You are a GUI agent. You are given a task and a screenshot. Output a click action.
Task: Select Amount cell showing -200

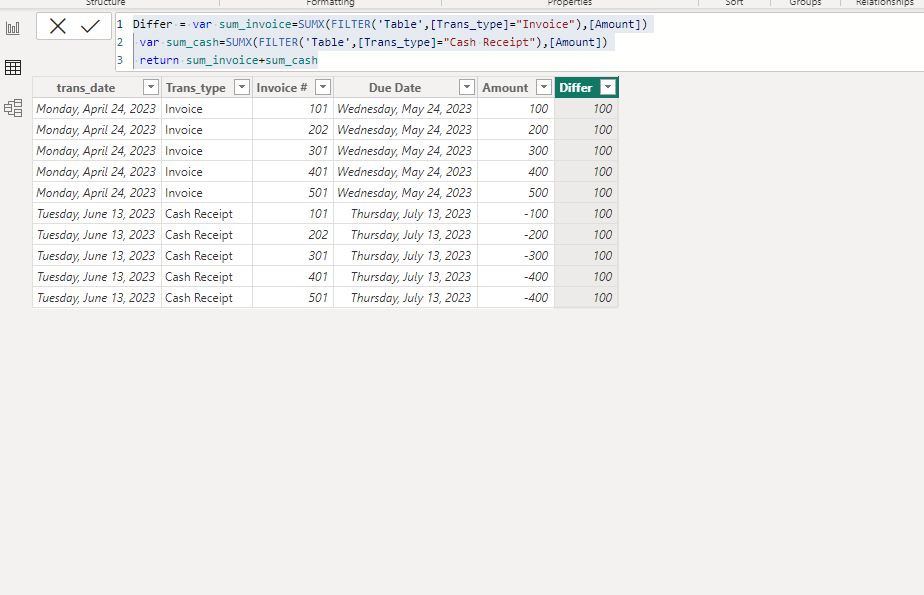[516, 234]
